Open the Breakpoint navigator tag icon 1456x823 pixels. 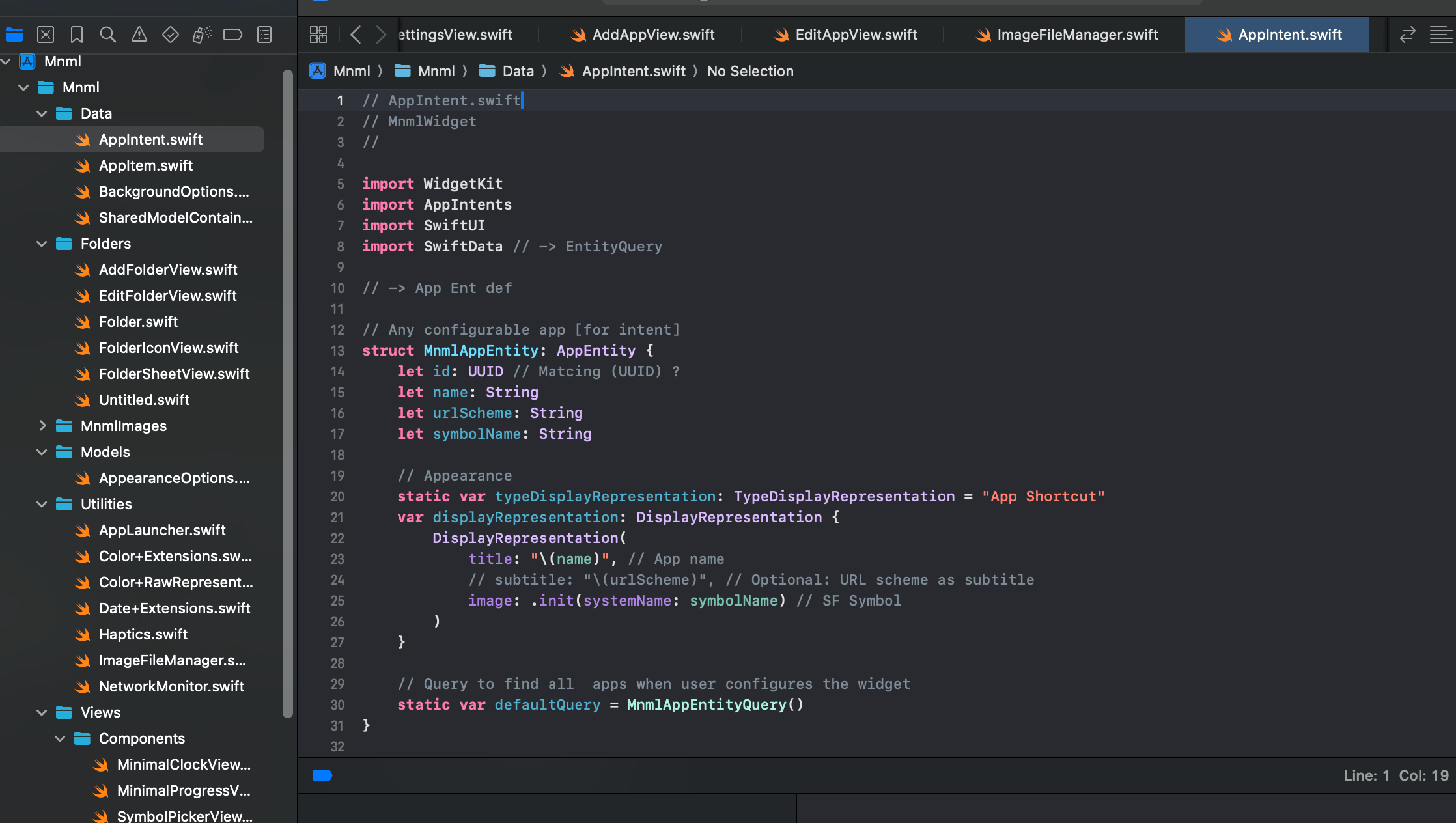tap(232, 35)
